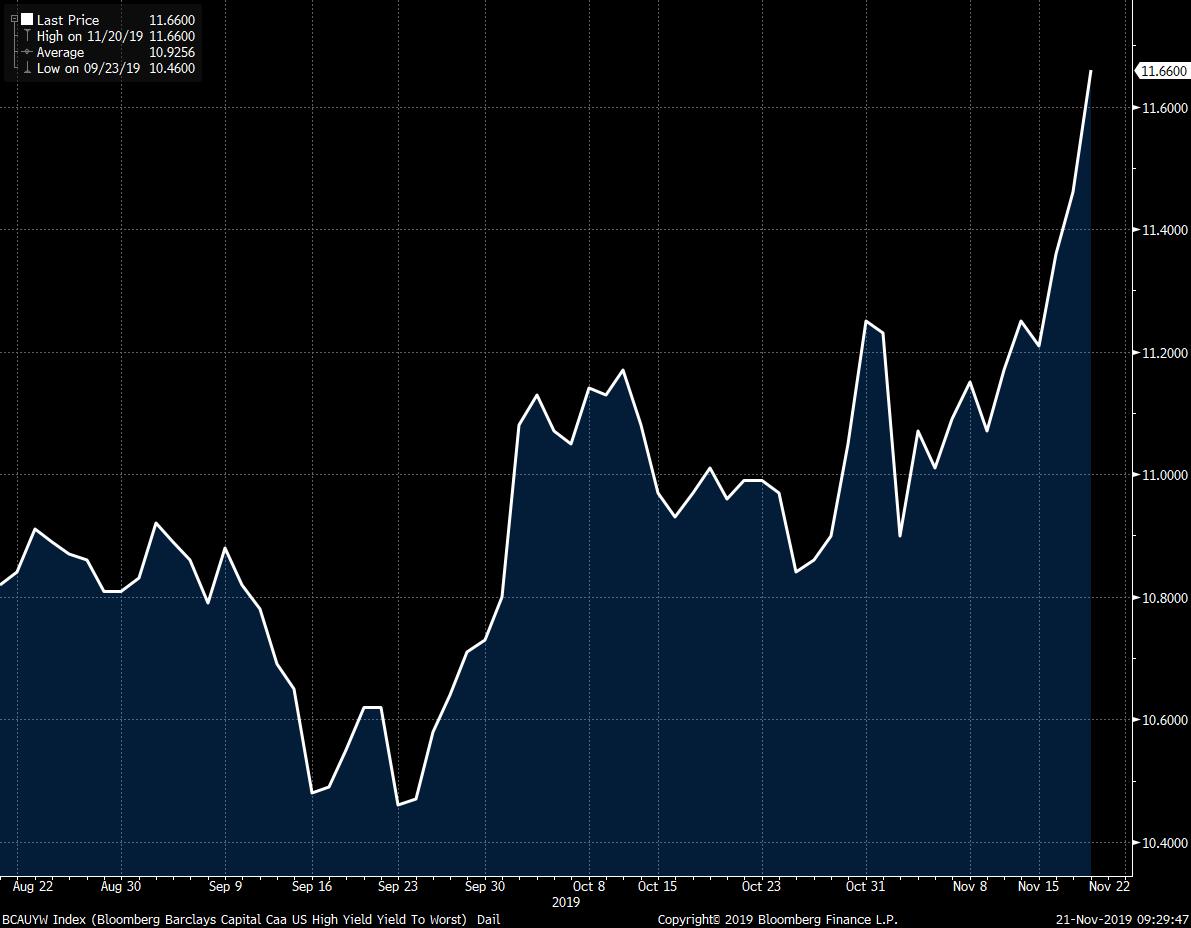Click the 11.4000 y-axis label
The image size is (1191, 928).
pos(1164,230)
